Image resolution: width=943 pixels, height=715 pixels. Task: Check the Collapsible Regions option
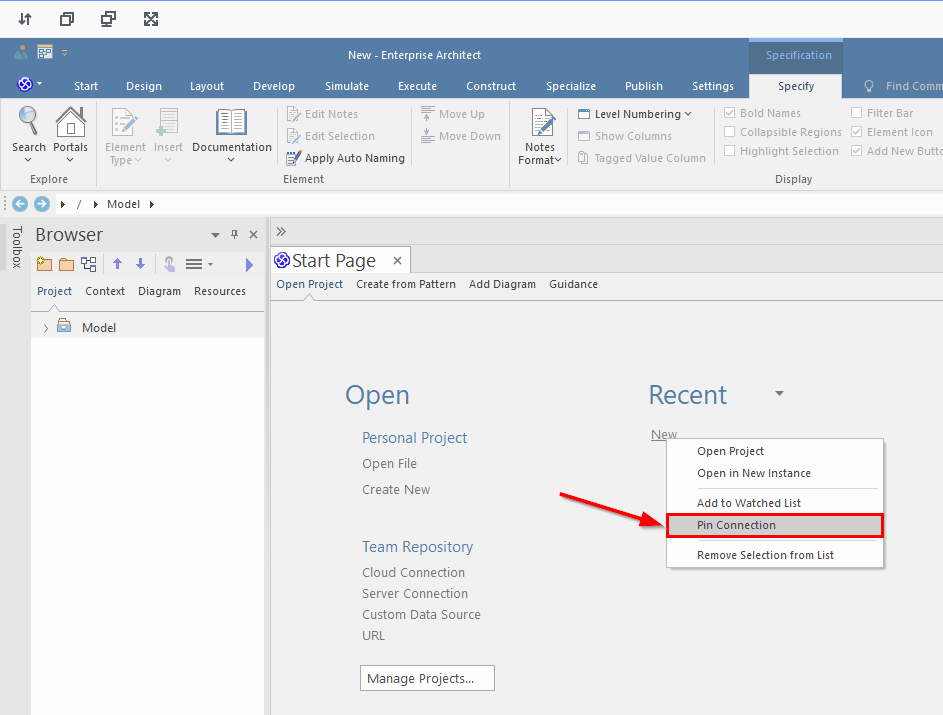click(730, 132)
